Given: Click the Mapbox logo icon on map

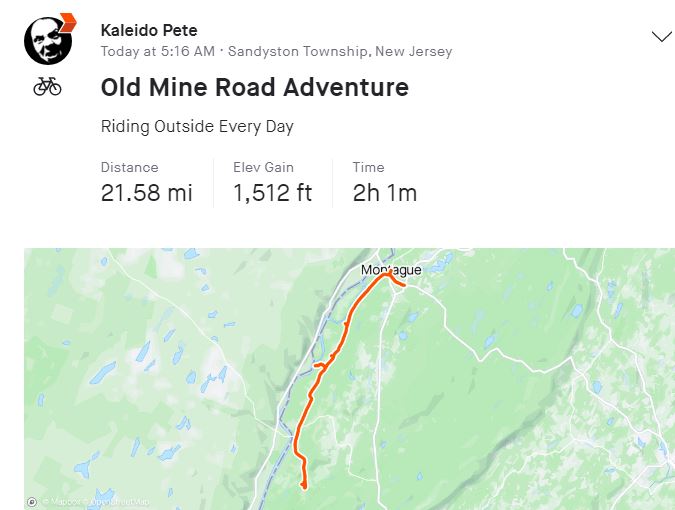Looking at the screenshot, I should [32, 501].
